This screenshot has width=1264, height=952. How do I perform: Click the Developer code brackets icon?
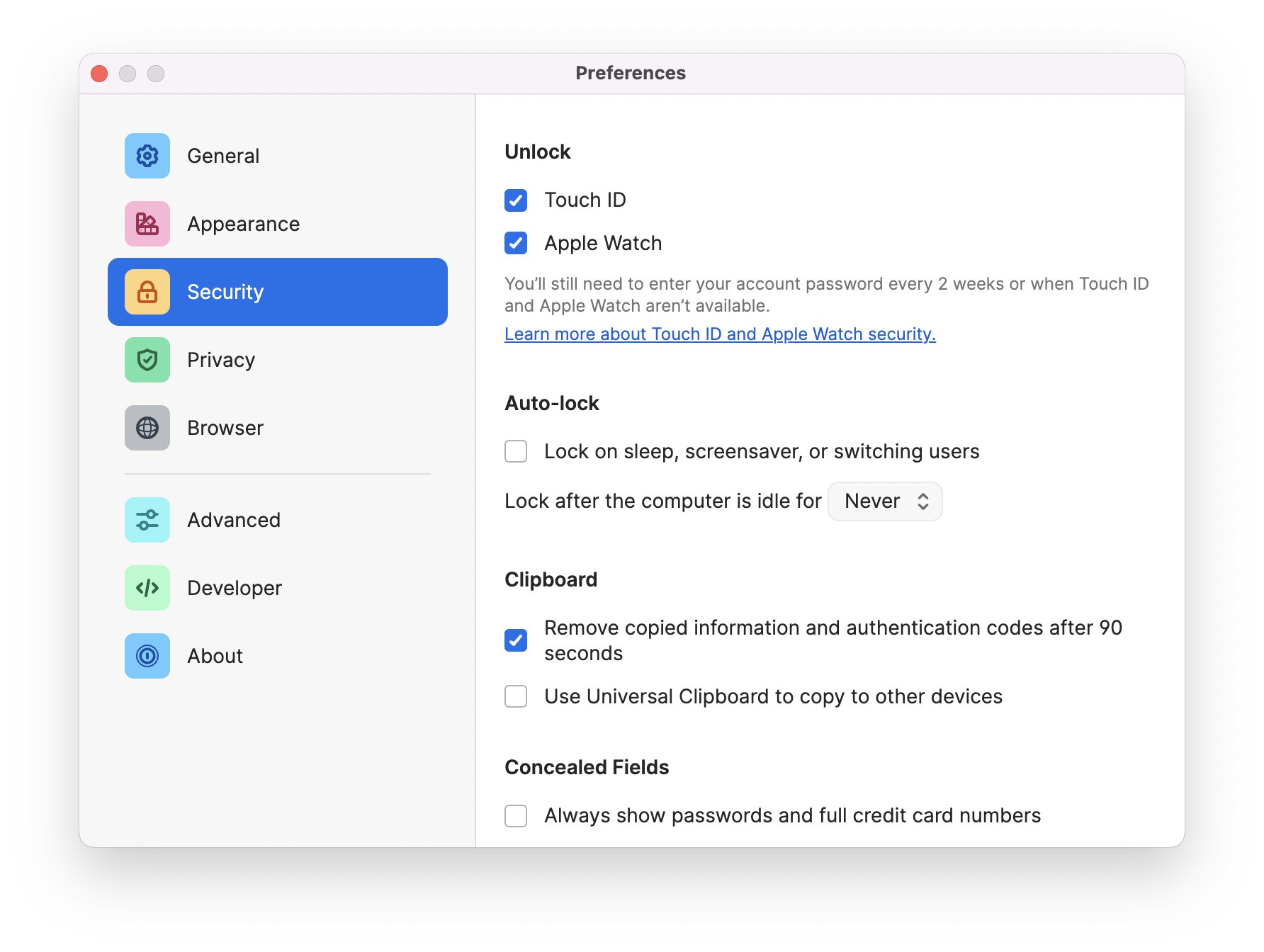coord(147,588)
